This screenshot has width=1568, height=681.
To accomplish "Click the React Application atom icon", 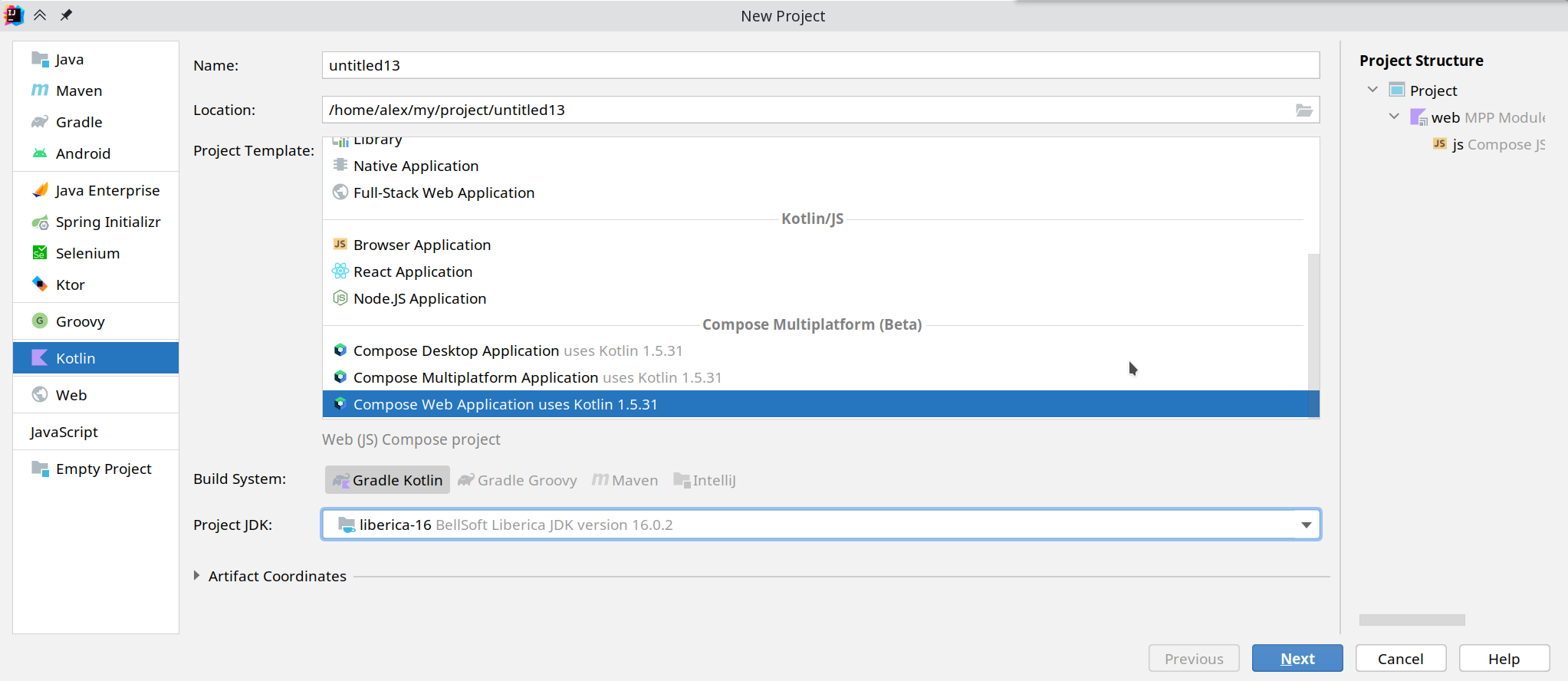I will 340,271.
